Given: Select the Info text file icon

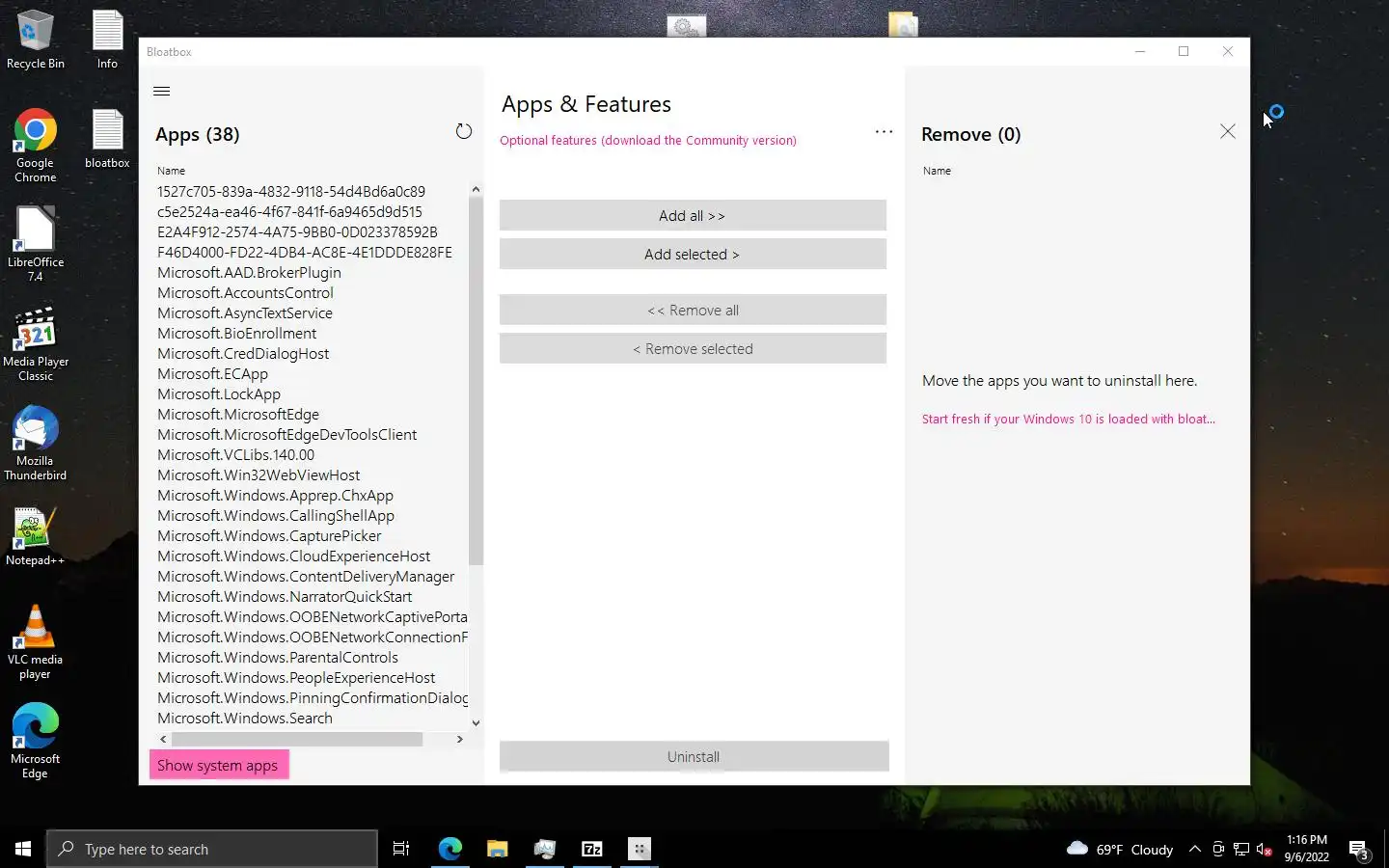Looking at the screenshot, I should pyautogui.click(x=107, y=41).
